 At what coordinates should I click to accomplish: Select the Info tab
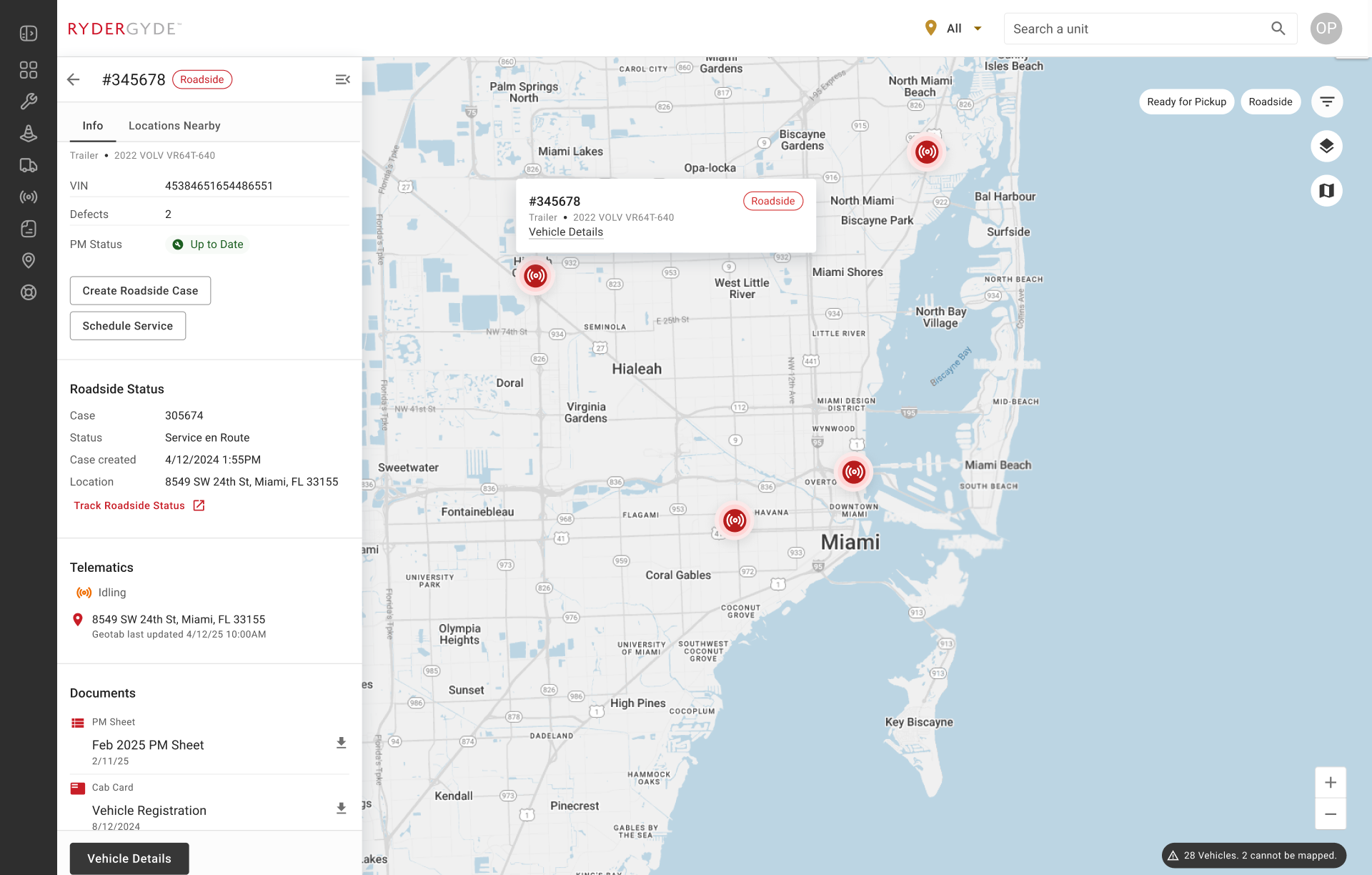point(93,126)
